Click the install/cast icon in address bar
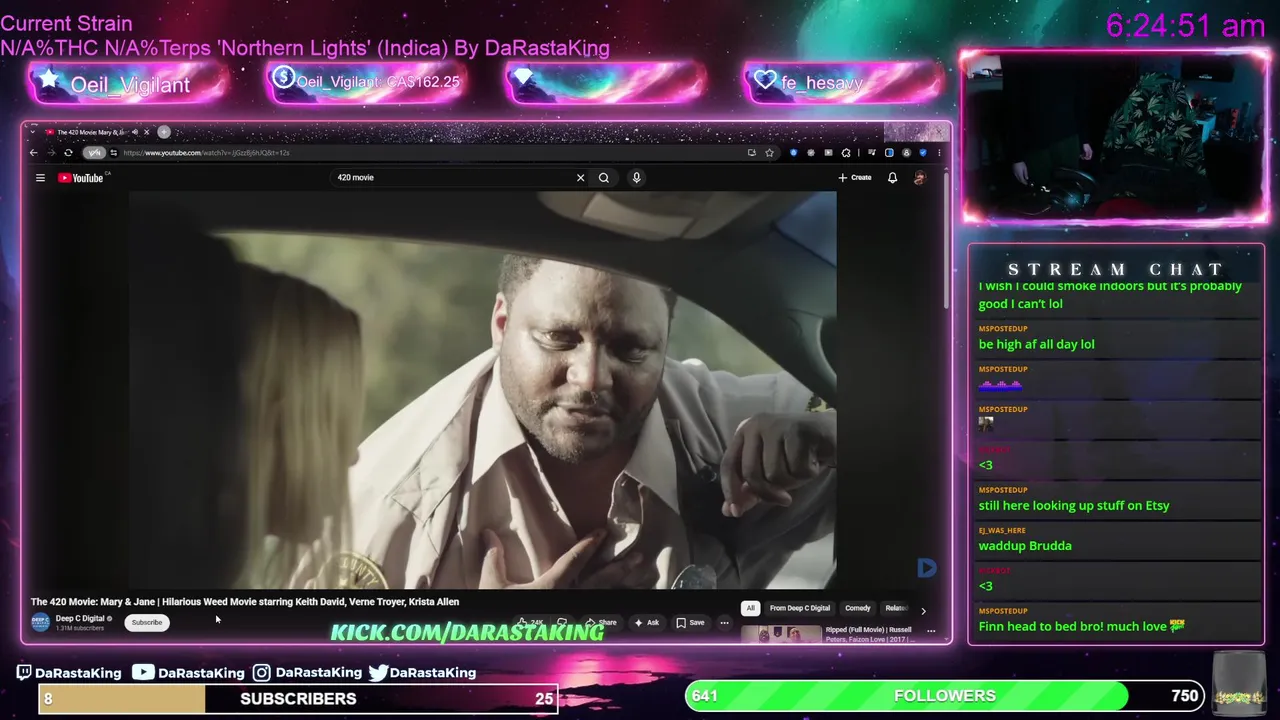Image resolution: width=1280 pixels, height=720 pixels. (x=751, y=153)
